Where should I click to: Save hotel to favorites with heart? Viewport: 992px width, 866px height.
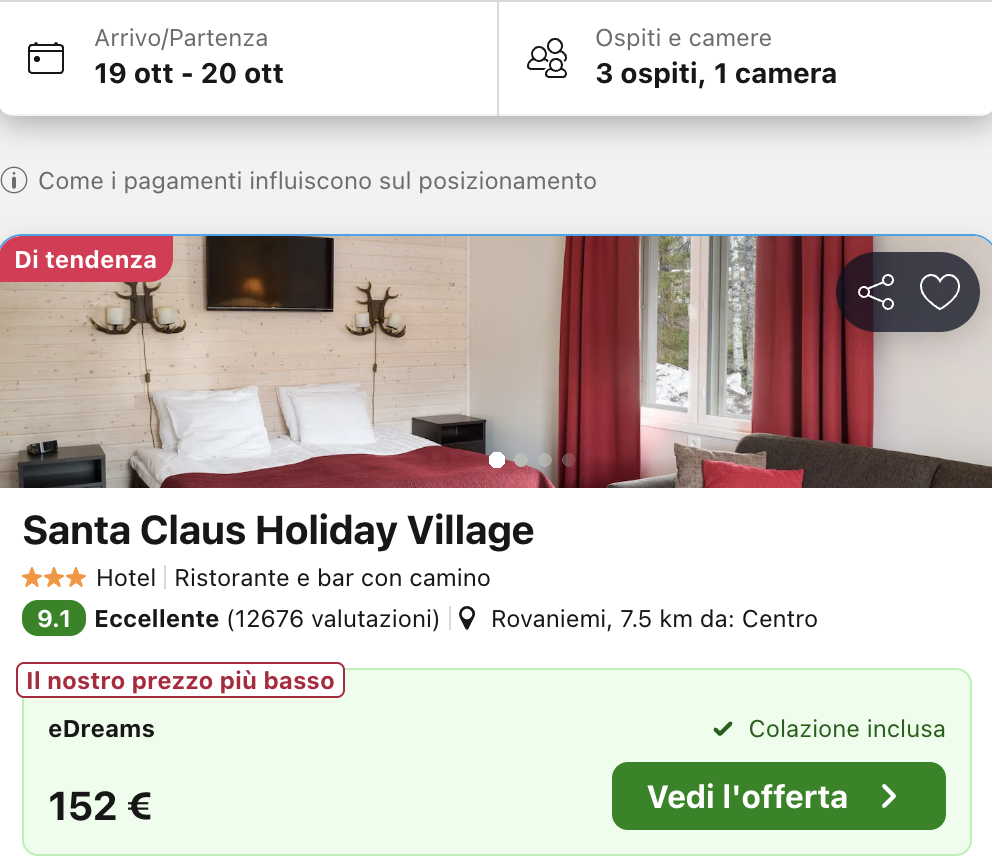coord(939,292)
